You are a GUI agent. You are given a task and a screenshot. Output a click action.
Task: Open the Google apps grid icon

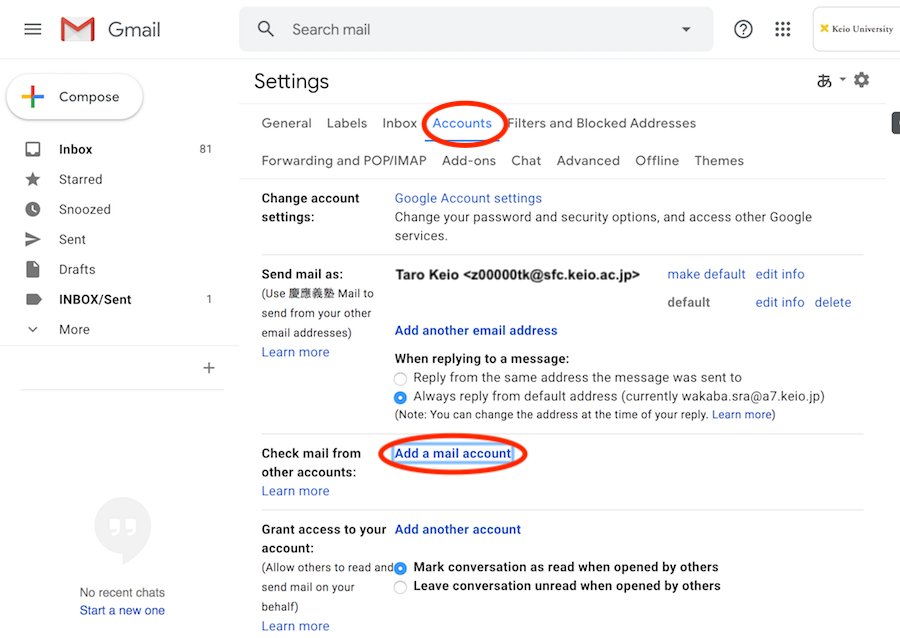pyautogui.click(x=783, y=29)
